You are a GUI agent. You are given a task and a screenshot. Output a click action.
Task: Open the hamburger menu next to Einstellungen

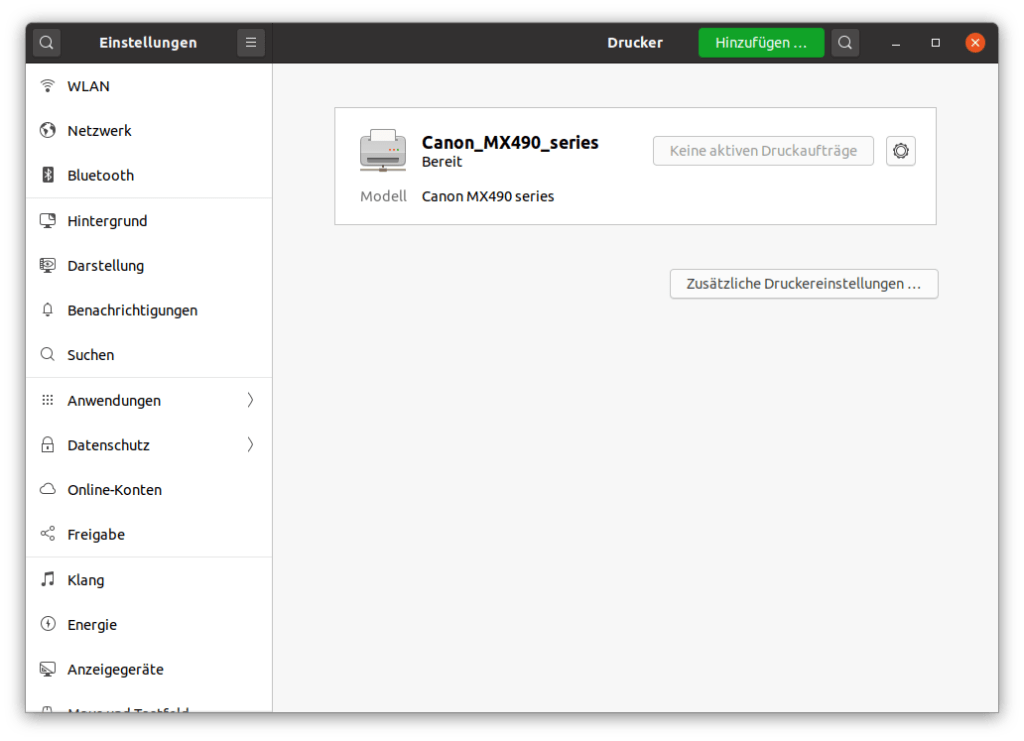pyautogui.click(x=251, y=43)
